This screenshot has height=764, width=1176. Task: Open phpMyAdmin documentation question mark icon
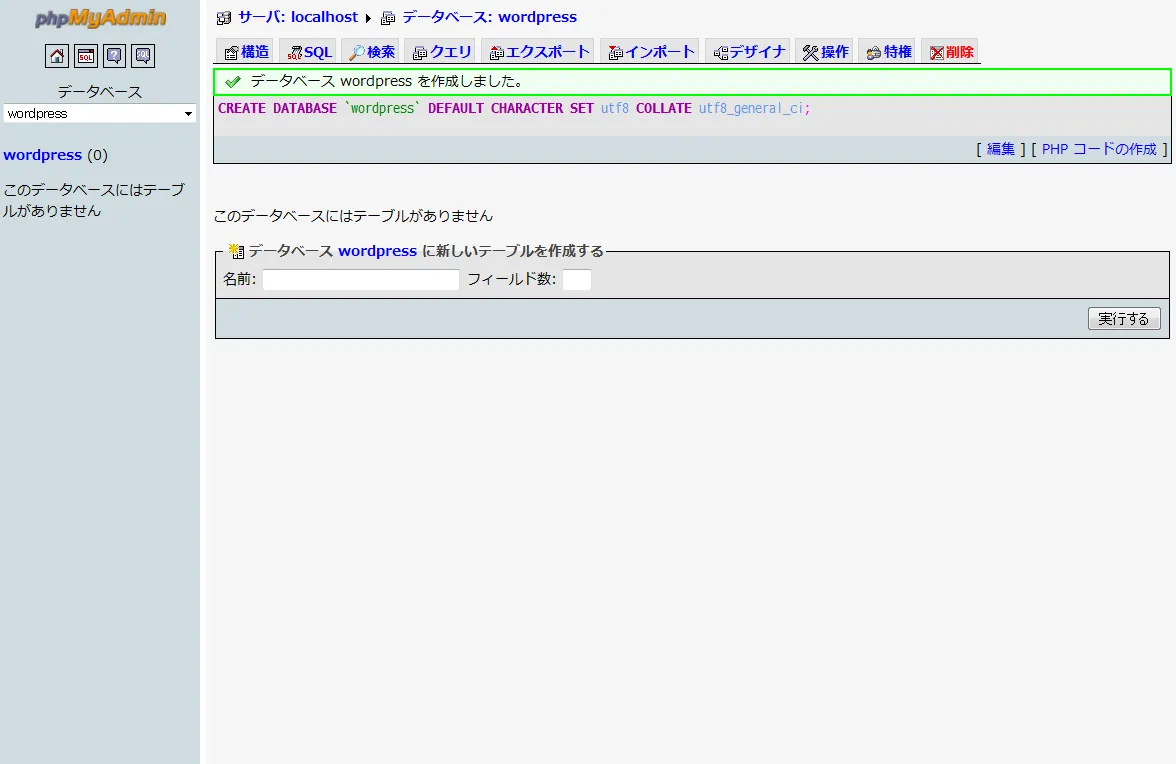[113, 56]
